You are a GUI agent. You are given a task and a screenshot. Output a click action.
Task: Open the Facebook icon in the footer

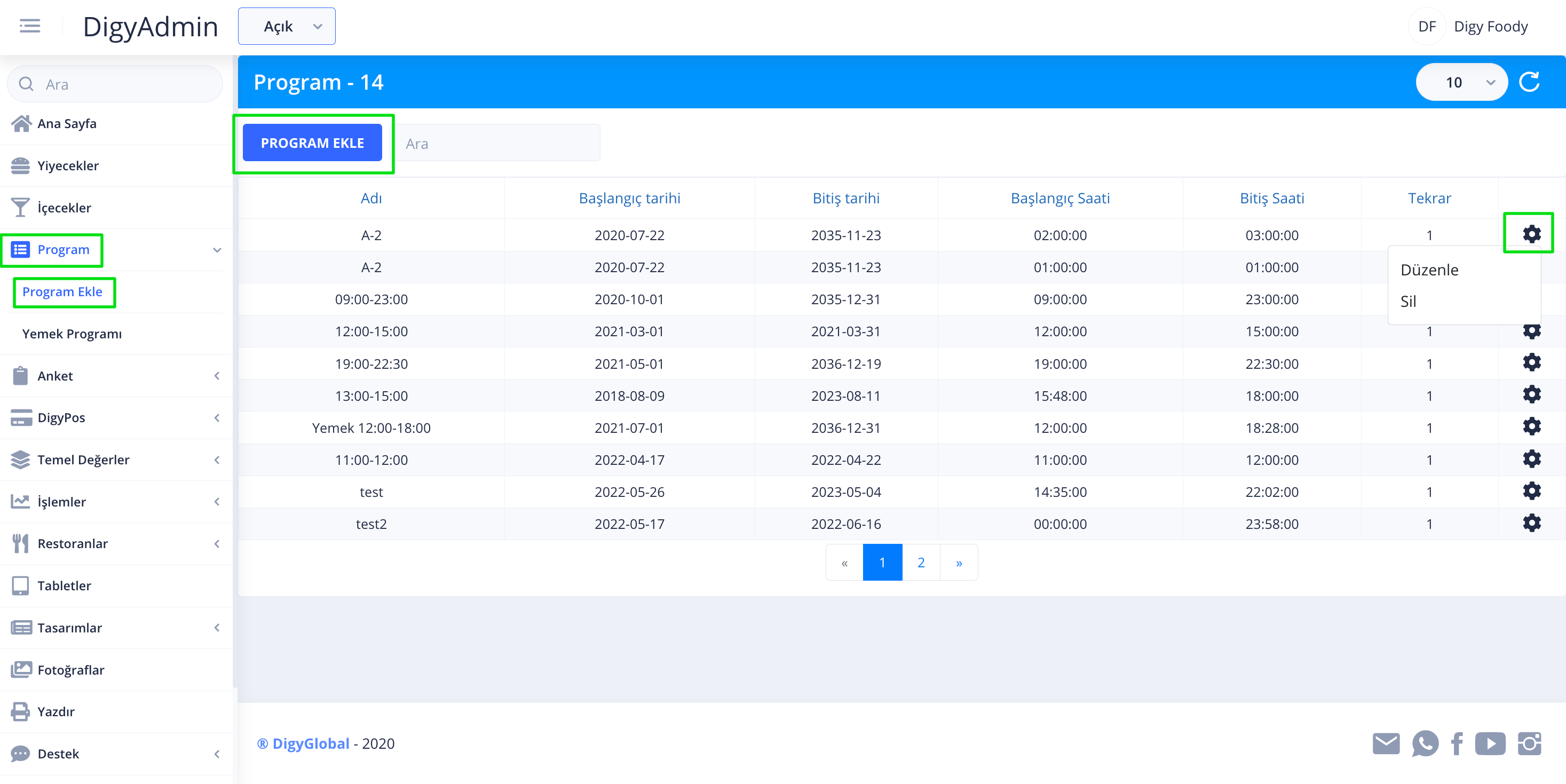tap(1457, 743)
